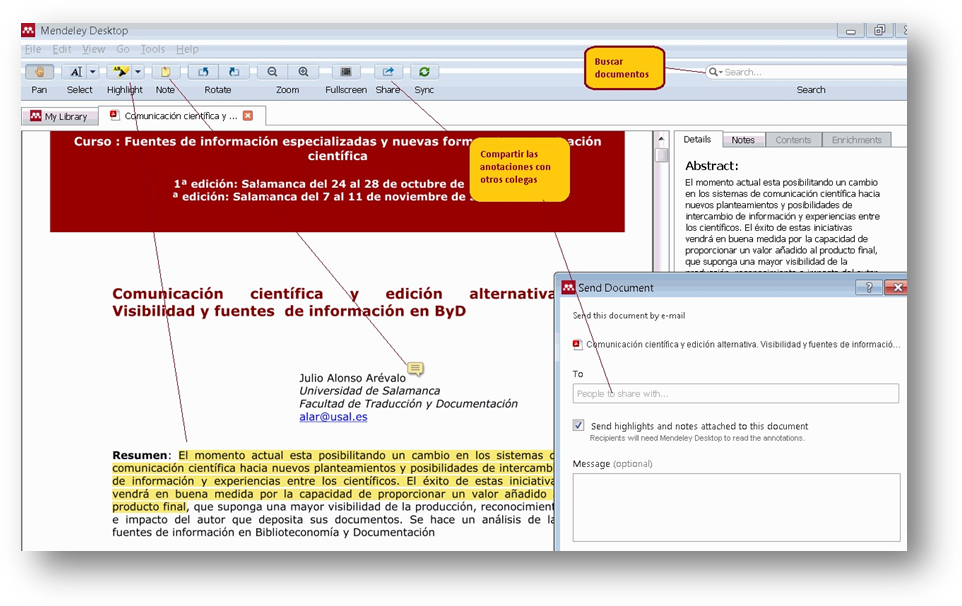Open the alar@usal.es email link

[333, 416]
